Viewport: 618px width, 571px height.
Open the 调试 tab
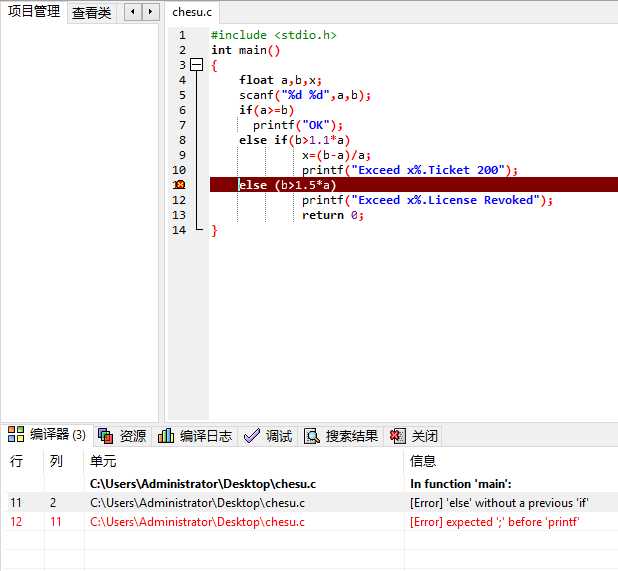(268, 436)
